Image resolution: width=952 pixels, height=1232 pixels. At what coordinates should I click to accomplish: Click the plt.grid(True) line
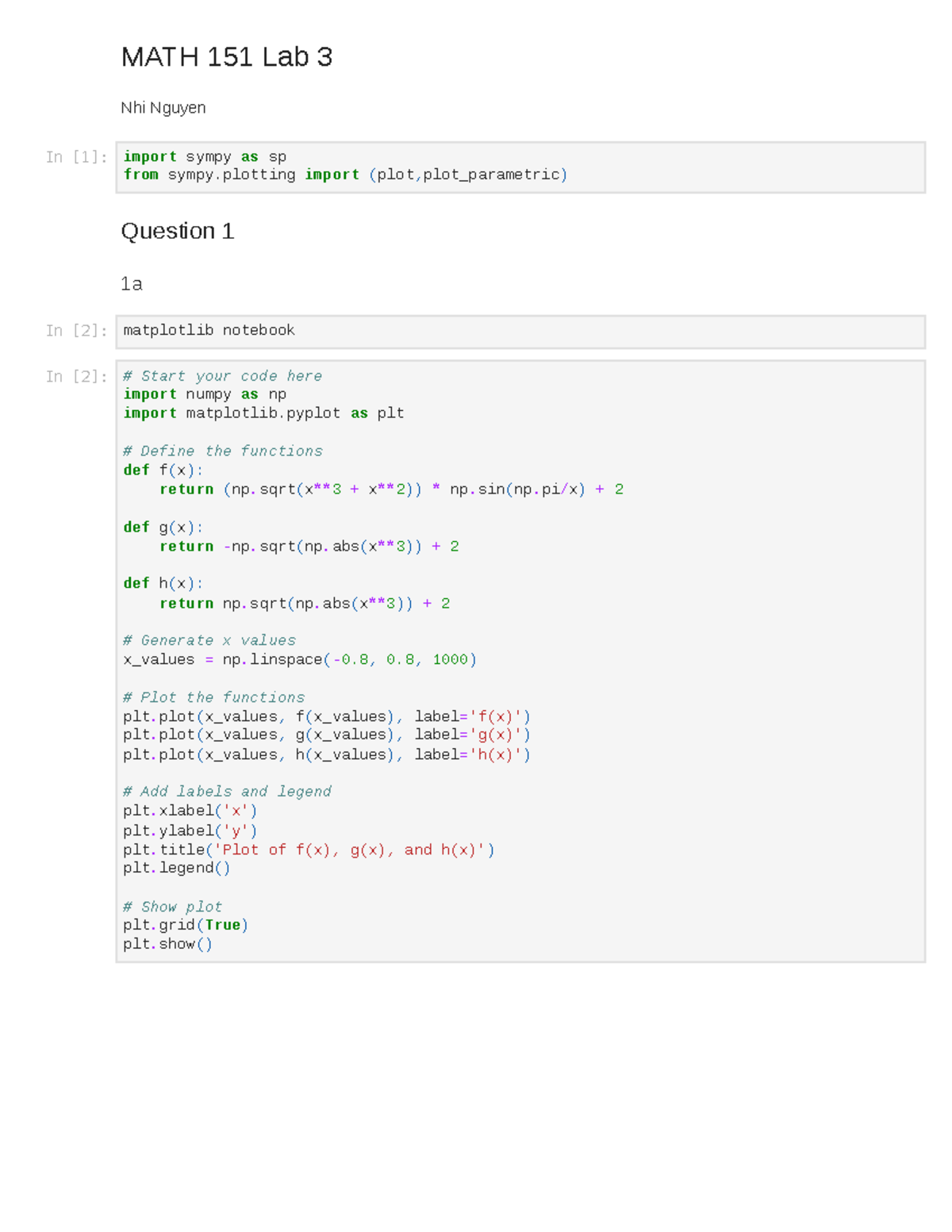(185, 925)
